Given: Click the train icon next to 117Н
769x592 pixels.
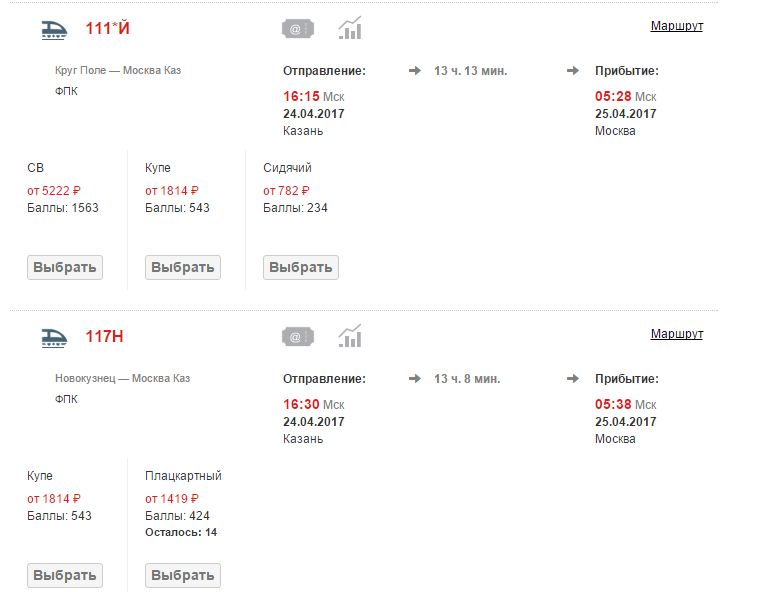Looking at the screenshot, I should [54, 337].
